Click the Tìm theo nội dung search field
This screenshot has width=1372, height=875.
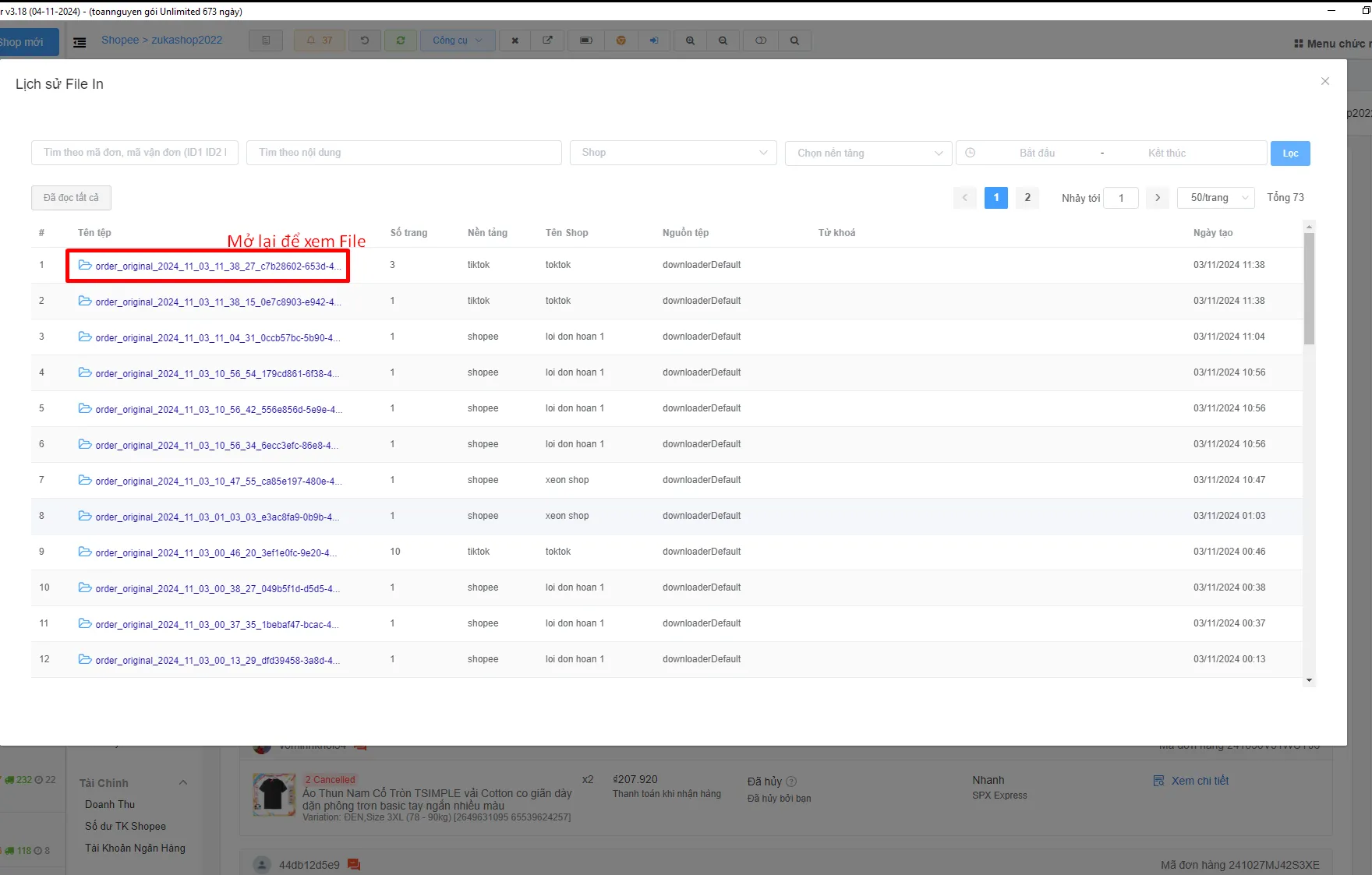click(404, 153)
